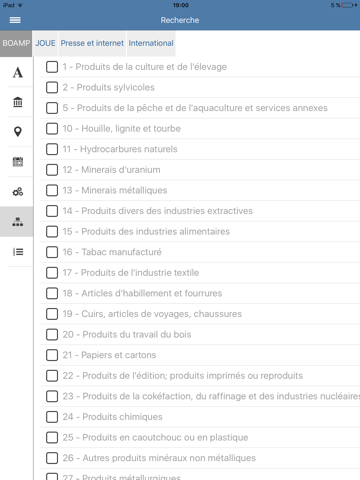The width and height of the screenshot is (360, 480).
Task: Check '26 - Autres produits minéraux non métalliques'
Action: tap(52, 458)
